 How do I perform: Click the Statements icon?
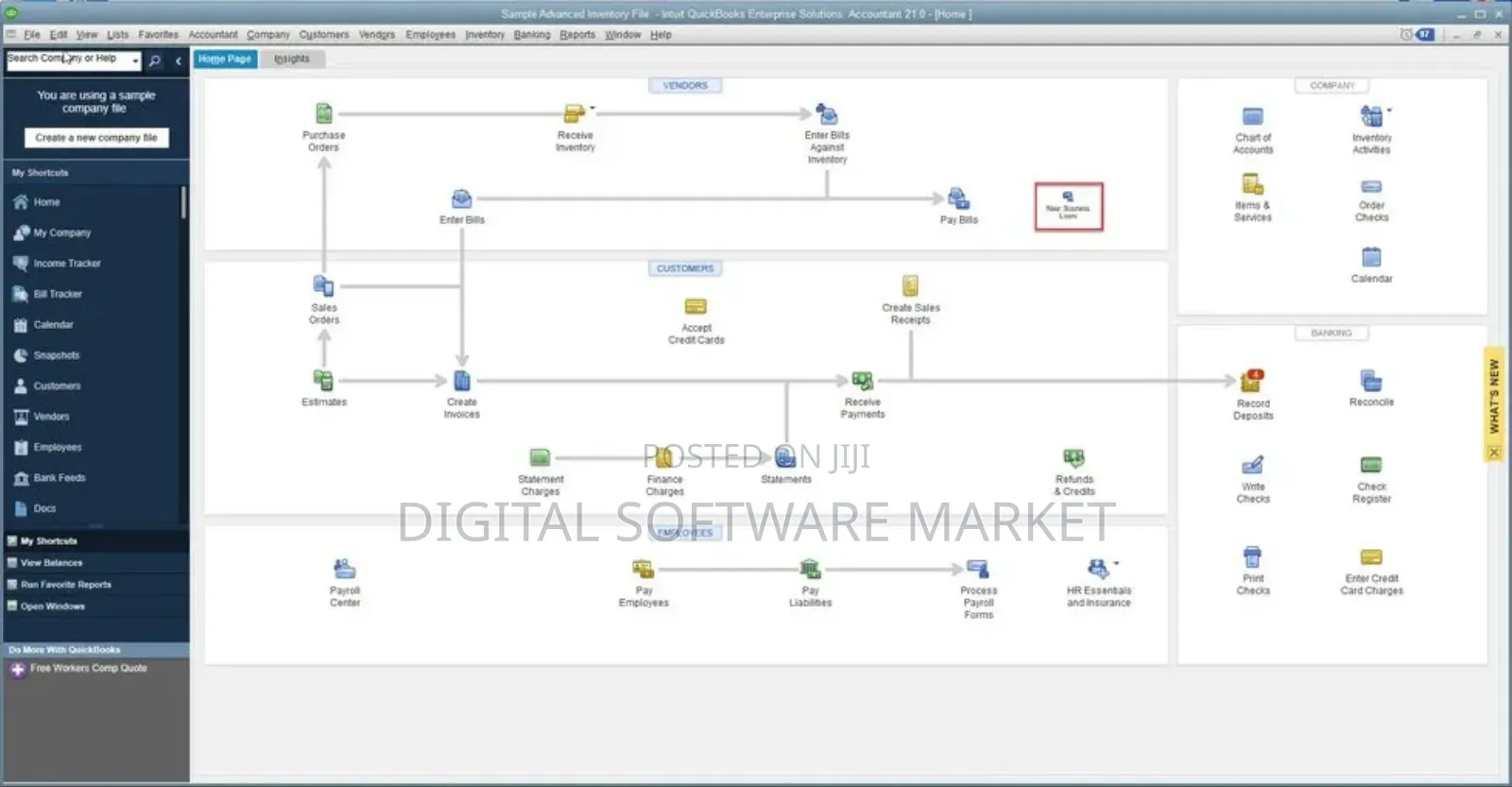pos(785,457)
